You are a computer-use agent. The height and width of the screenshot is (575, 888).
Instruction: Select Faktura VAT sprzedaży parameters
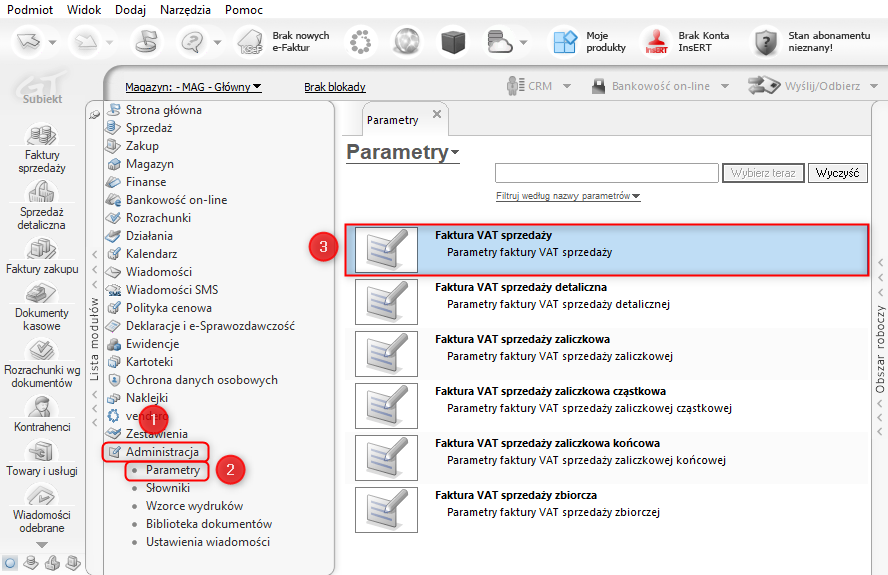click(x=607, y=250)
